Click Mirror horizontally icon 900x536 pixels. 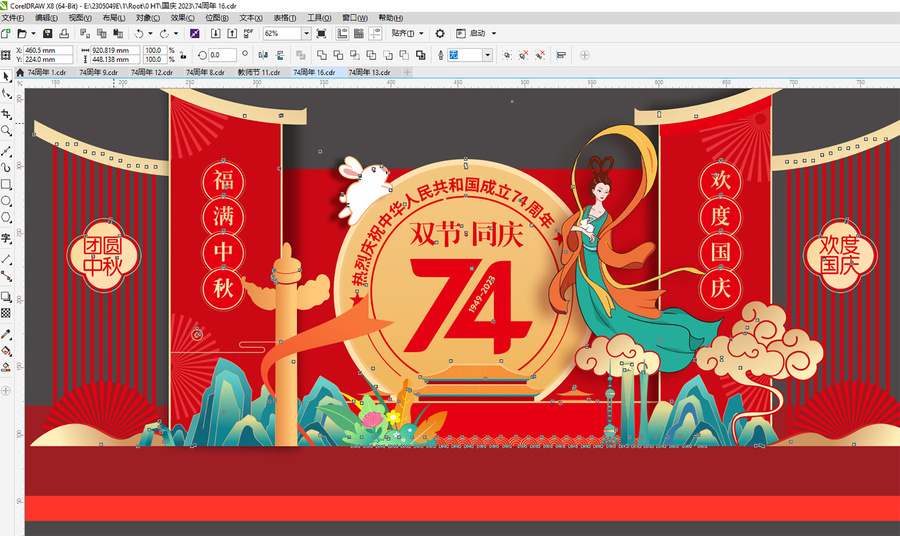(263, 55)
